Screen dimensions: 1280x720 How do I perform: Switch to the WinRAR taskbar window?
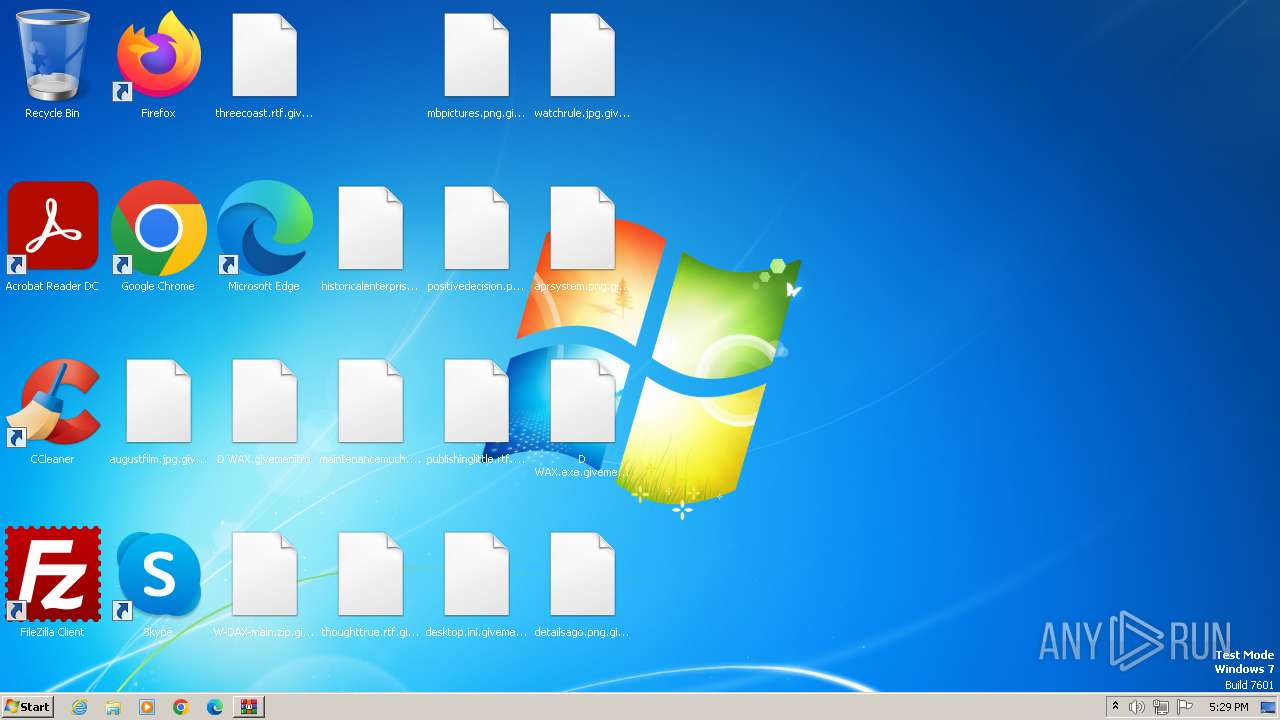249,707
